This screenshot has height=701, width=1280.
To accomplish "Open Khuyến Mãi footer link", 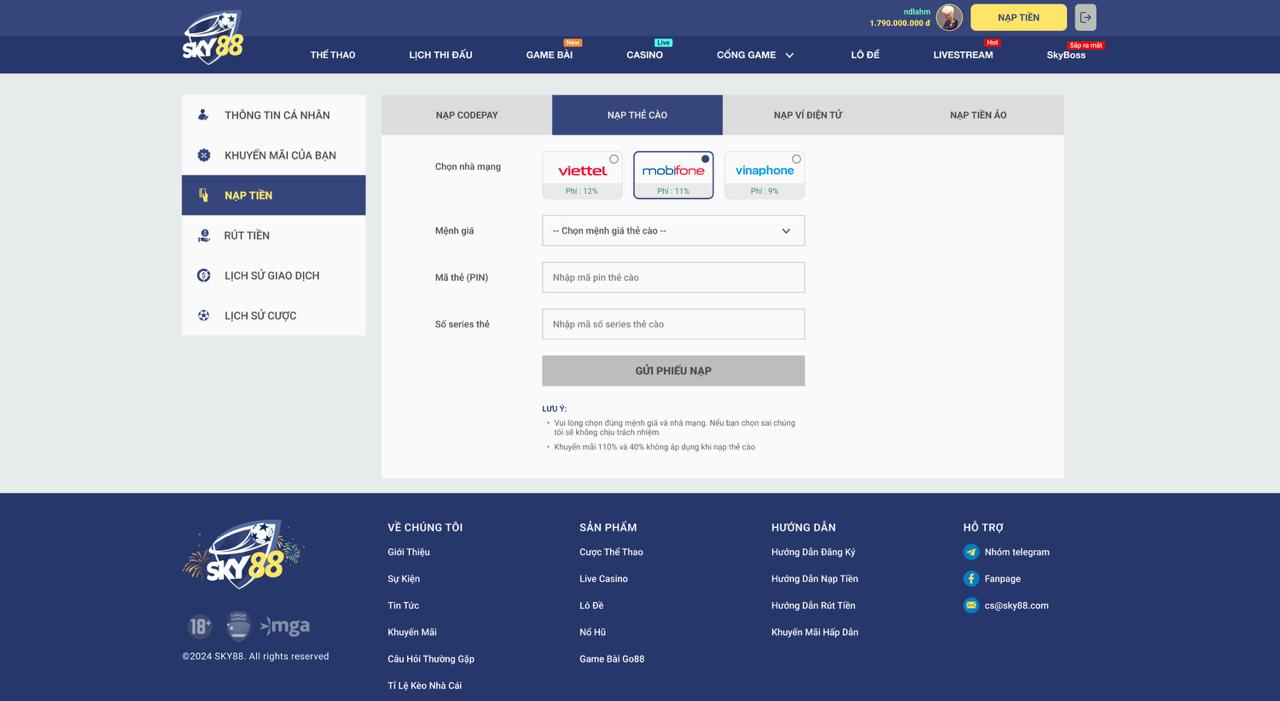I will [x=412, y=632].
